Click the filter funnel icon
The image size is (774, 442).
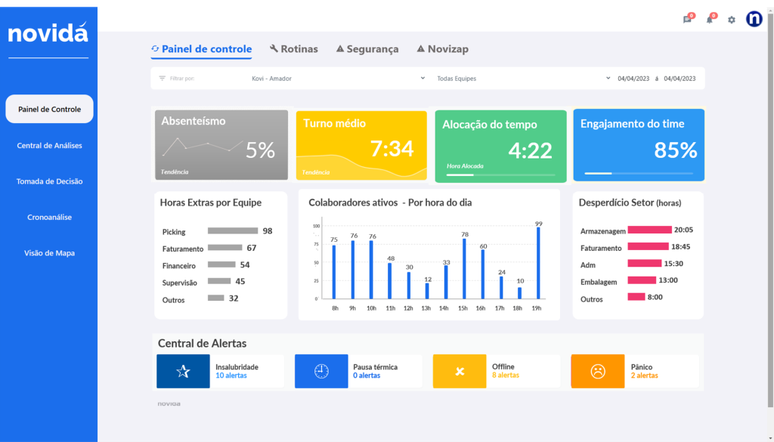point(162,79)
